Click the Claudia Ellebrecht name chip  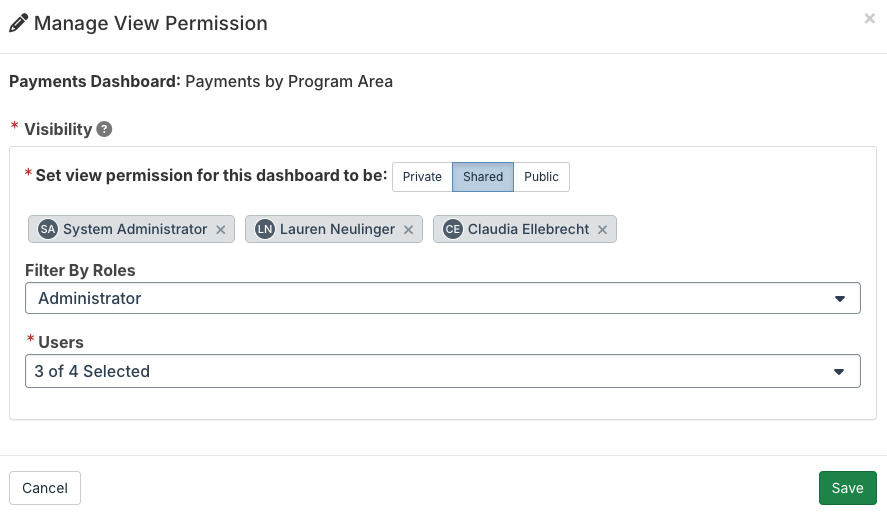(524, 229)
